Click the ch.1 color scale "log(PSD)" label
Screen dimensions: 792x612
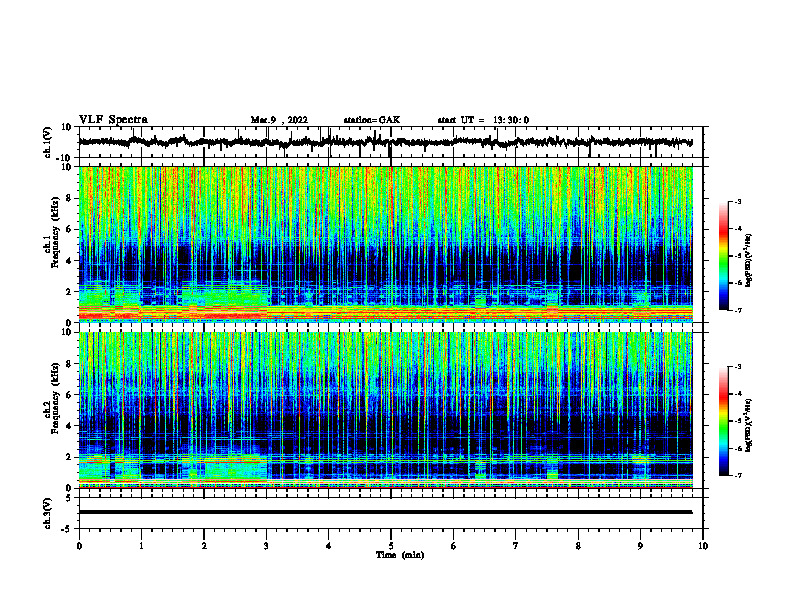pyautogui.click(x=749, y=260)
